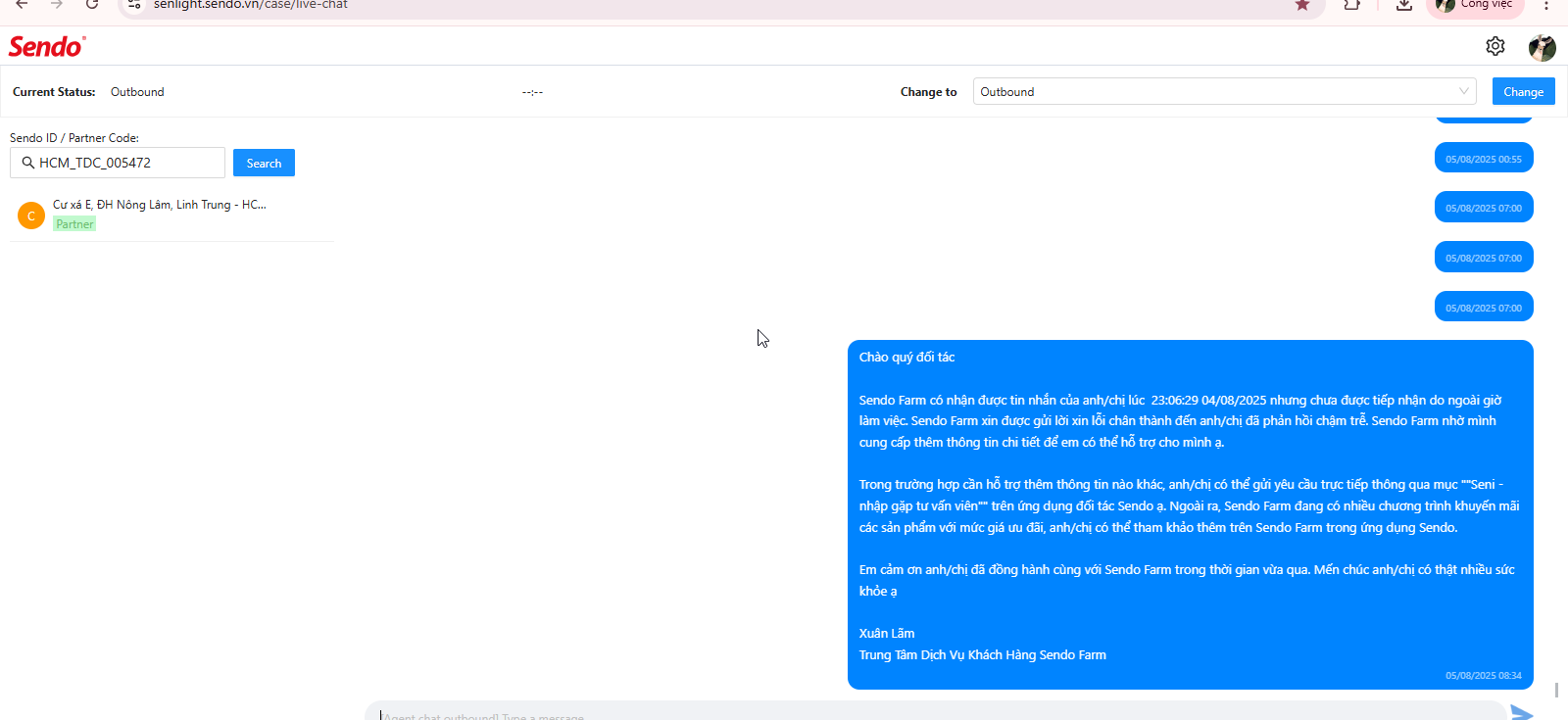
Task: Click the bookmark star in the address bar
Action: pyautogui.click(x=1302, y=5)
